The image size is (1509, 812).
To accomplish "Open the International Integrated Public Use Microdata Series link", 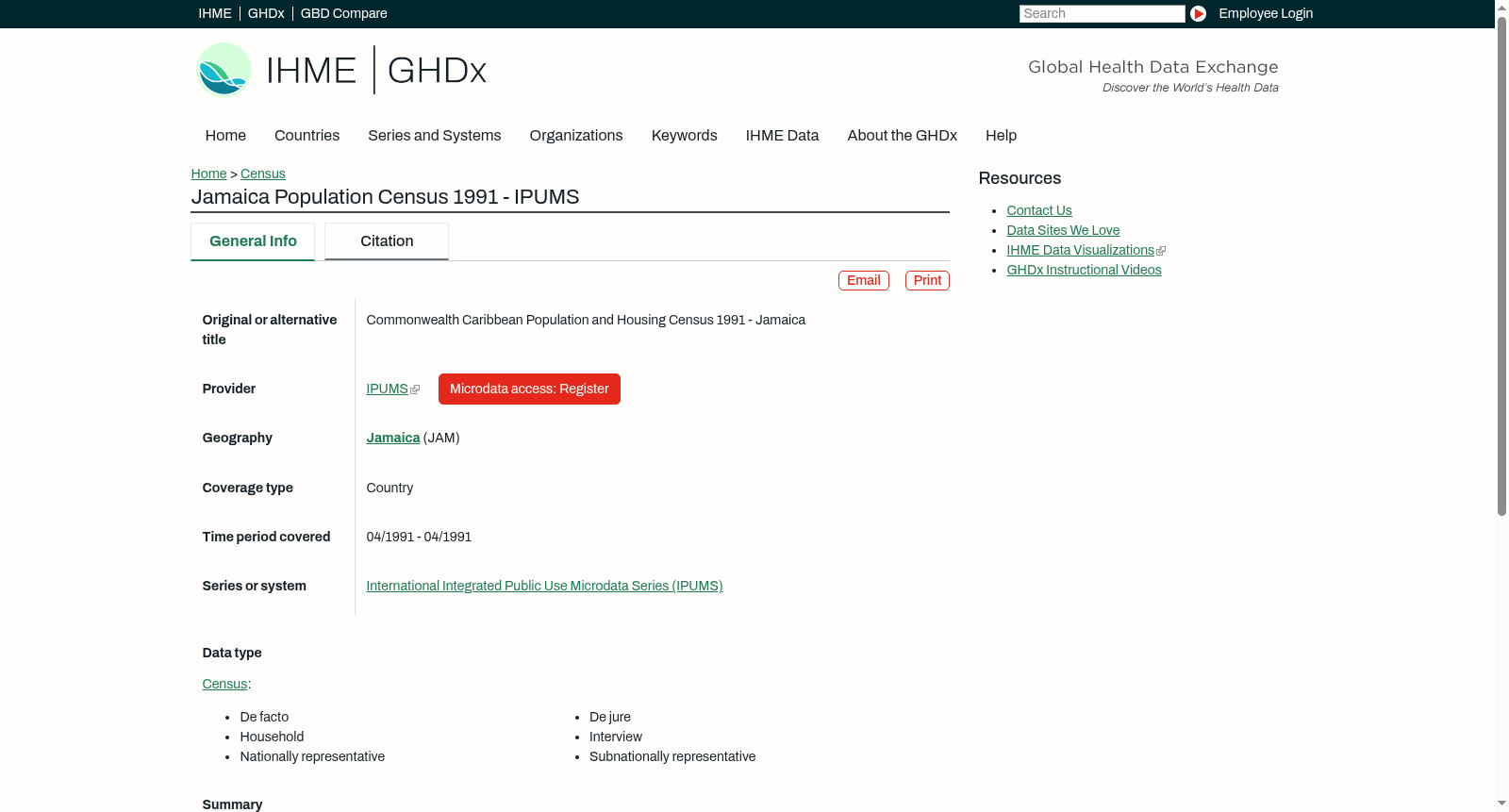I will pyautogui.click(x=544, y=586).
